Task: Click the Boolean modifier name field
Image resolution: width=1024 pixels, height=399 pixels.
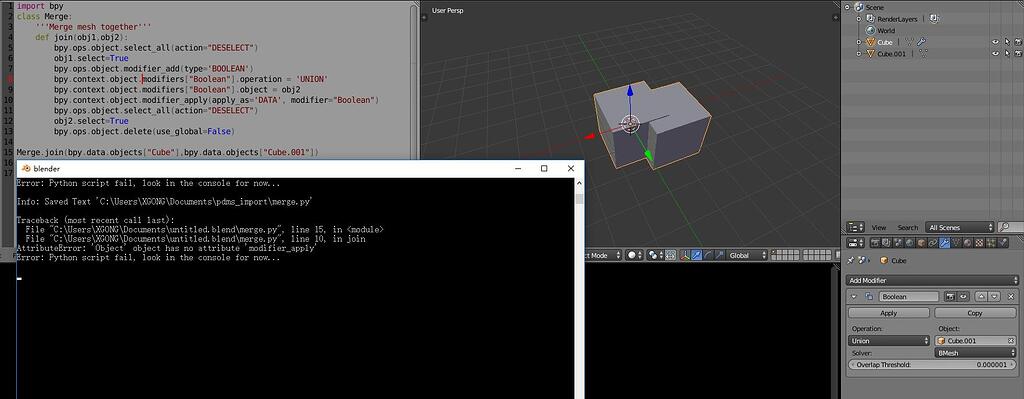Action: 909,296
